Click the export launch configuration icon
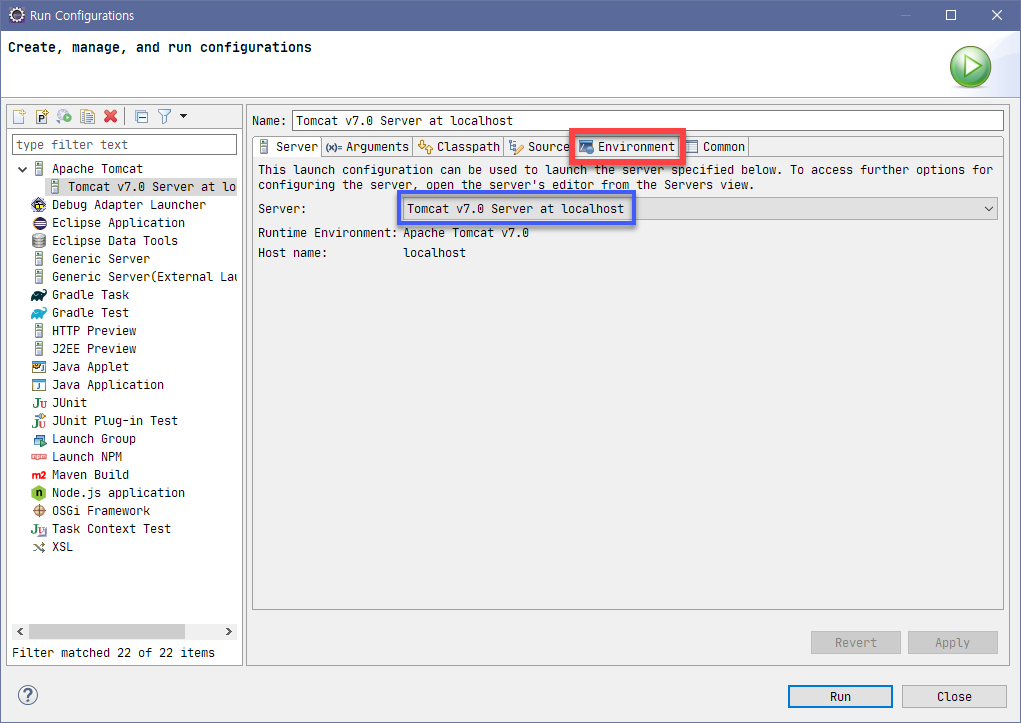The width and height of the screenshot is (1021, 723). tap(64, 117)
